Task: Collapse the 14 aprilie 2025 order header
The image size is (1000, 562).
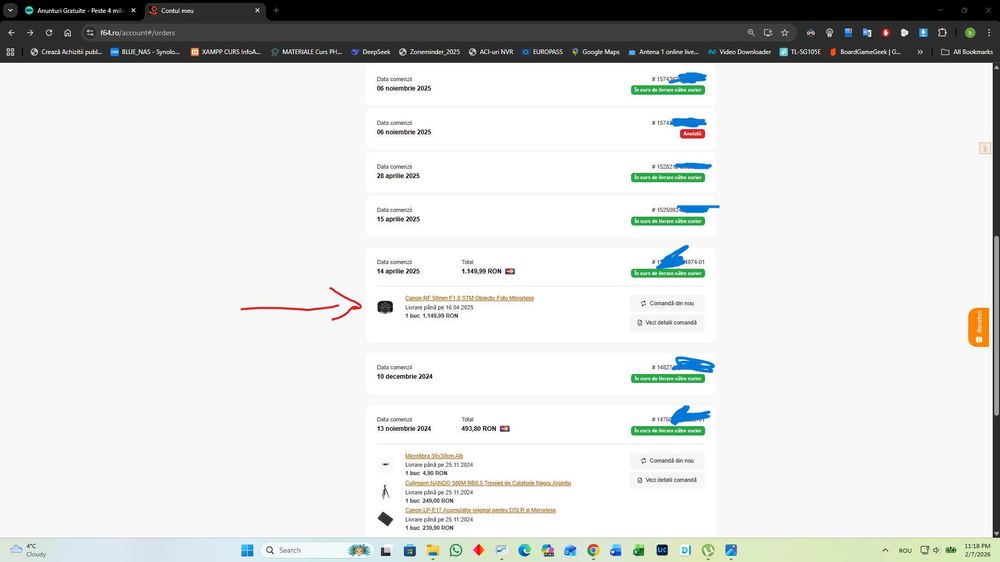Action: (x=540, y=267)
